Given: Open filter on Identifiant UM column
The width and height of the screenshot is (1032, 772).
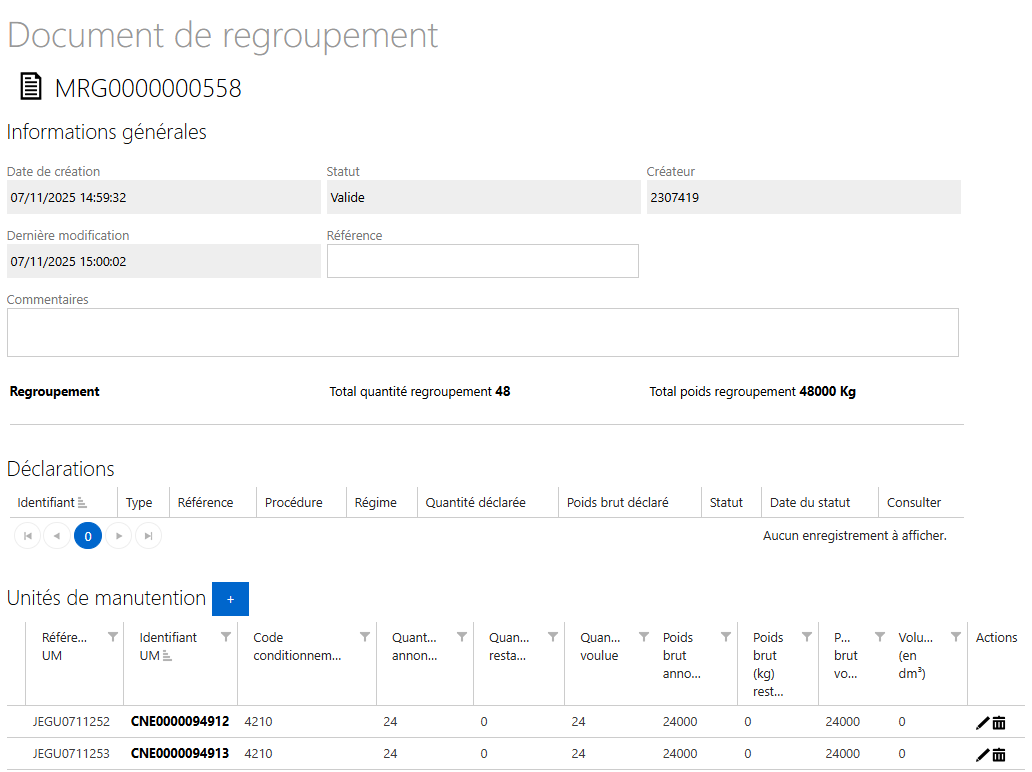Looking at the screenshot, I should click(x=226, y=637).
